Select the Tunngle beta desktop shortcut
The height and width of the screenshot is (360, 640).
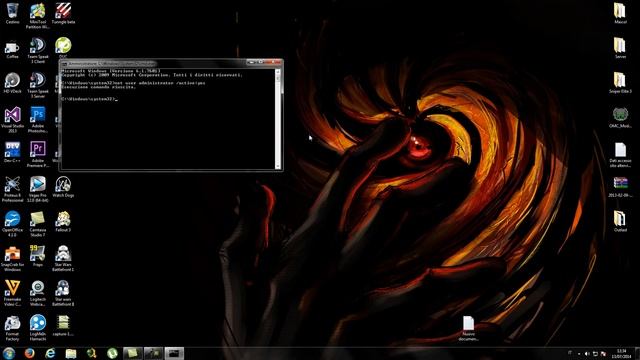click(63, 13)
